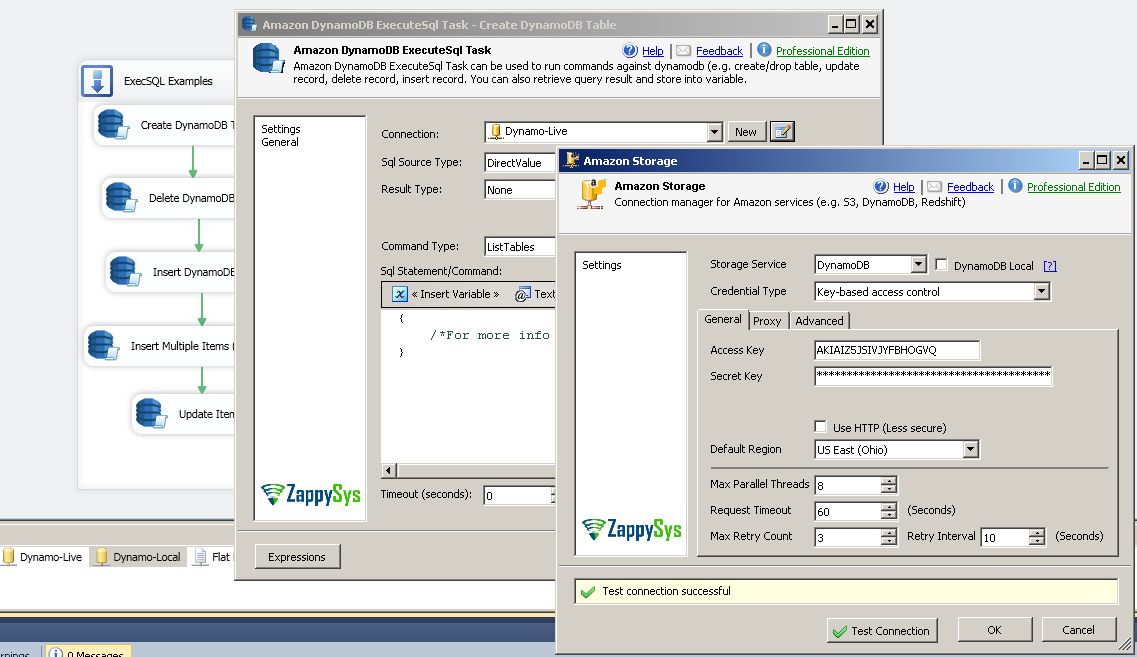Open the Credential Type dropdown
Screen dimensions: 1137x657
1041,291
